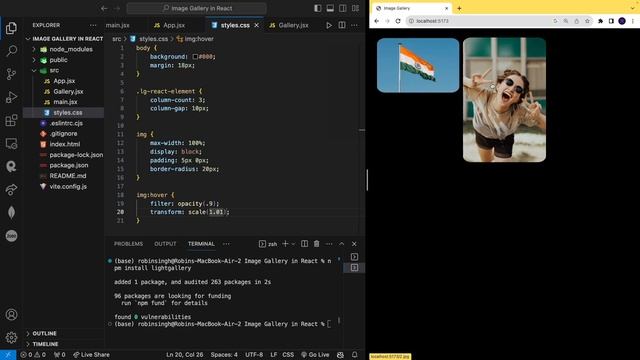This screenshot has width=640, height=360.
Task: Open Chrome Extensions puzzle icon
Action: pyautogui.click(x=600, y=21)
